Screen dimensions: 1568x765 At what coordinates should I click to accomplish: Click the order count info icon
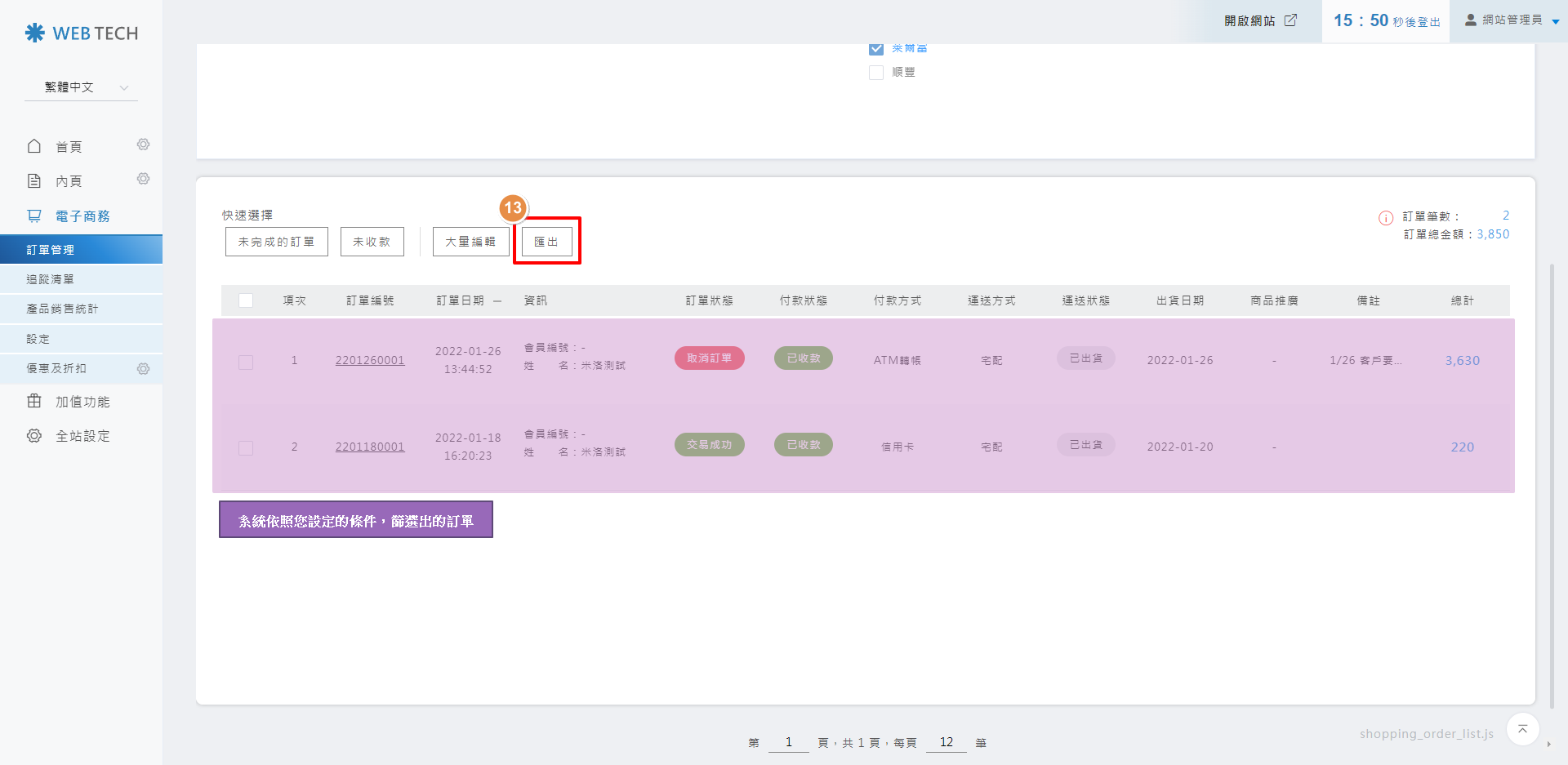tap(1386, 218)
